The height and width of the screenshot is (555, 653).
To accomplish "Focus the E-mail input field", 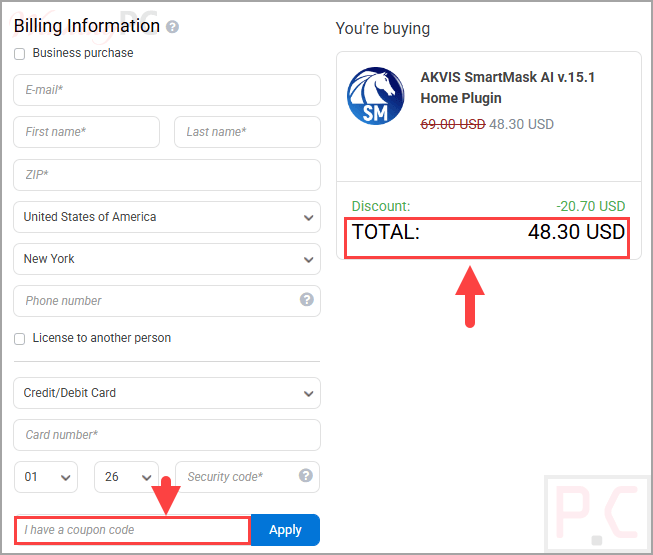I will 167,90.
